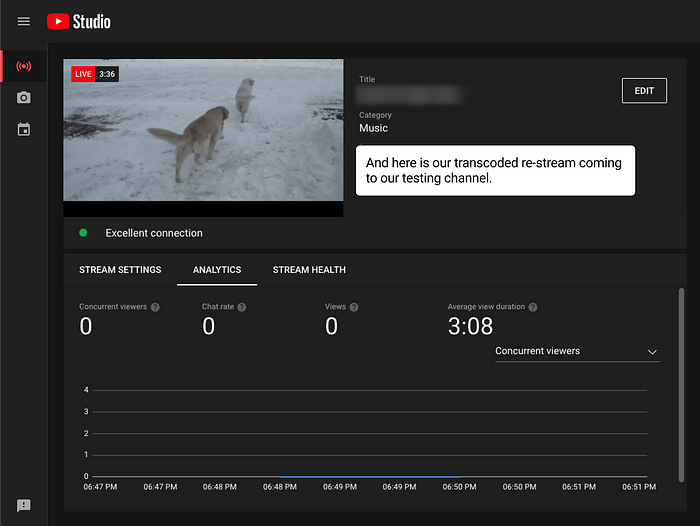Show help for Views metric
This screenshot has width=700, height=526.
point(354,307)
